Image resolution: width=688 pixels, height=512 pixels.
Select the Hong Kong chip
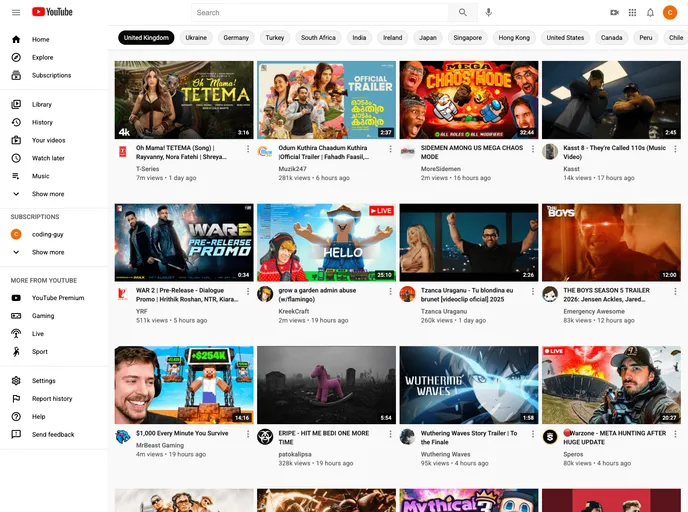(x=514, y=38)
